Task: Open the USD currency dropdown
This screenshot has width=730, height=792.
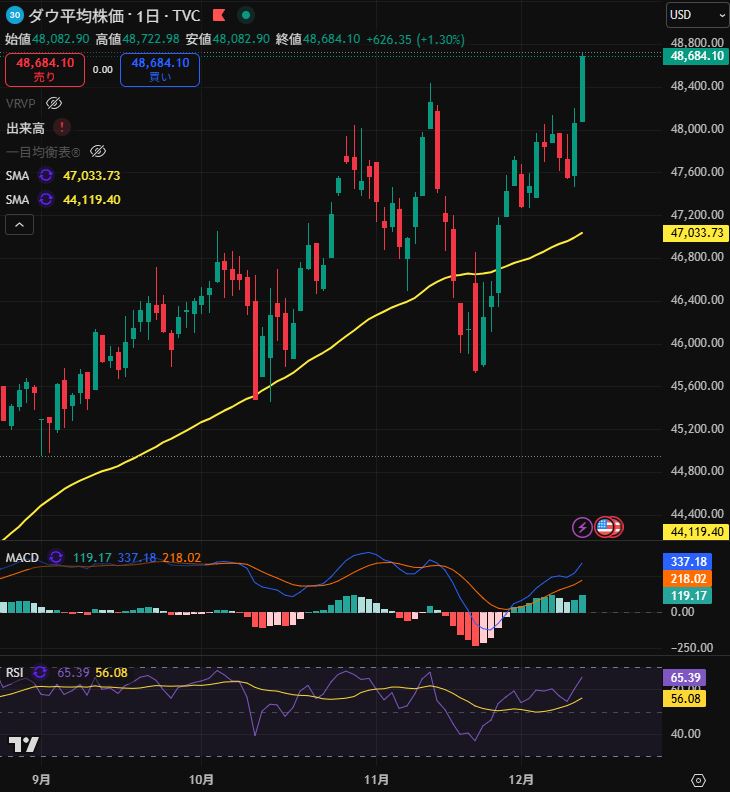Action: (697, 15)
